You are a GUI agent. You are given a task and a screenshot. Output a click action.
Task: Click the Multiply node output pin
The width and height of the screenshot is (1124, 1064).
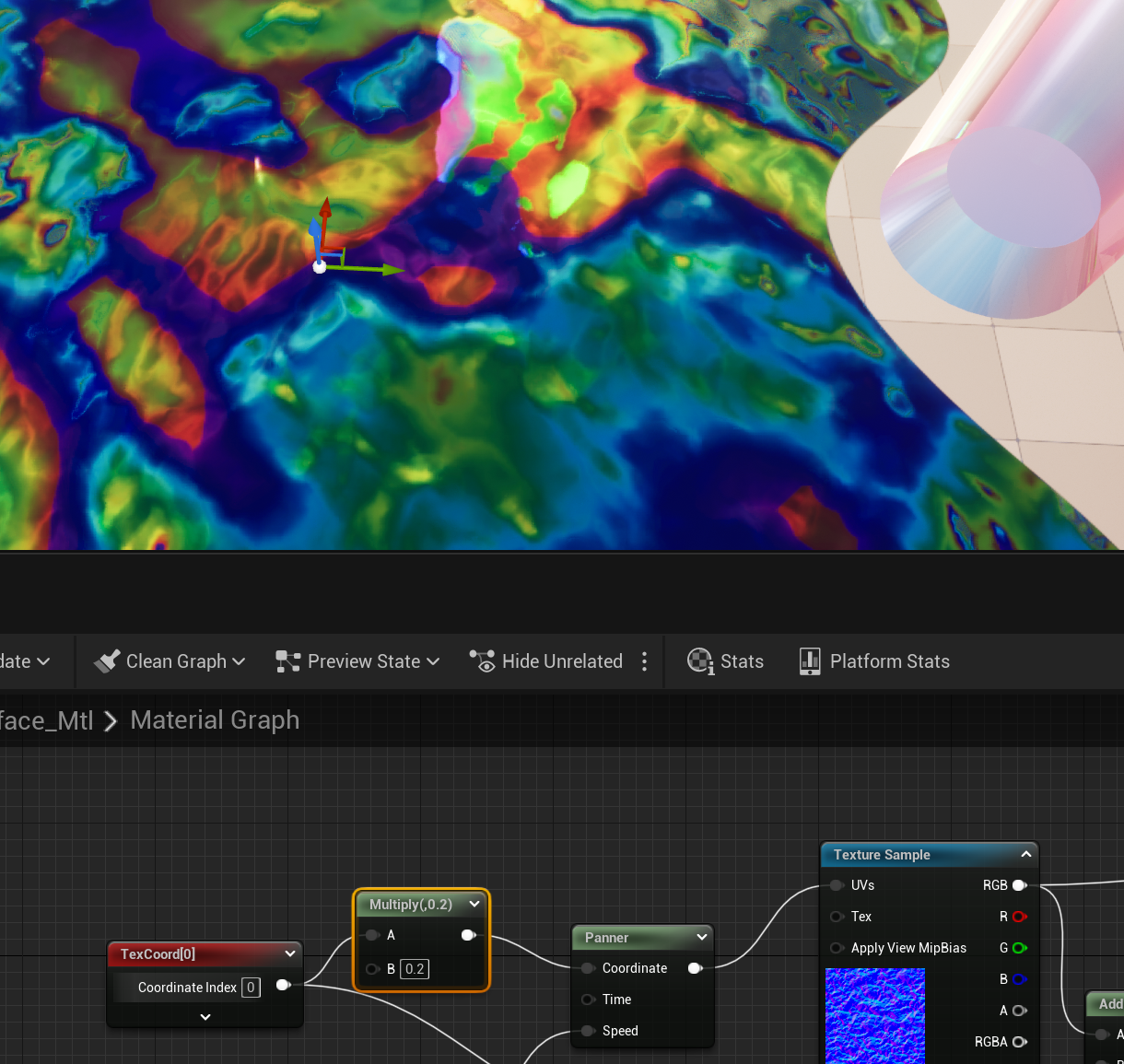click(x=468, y=935)
